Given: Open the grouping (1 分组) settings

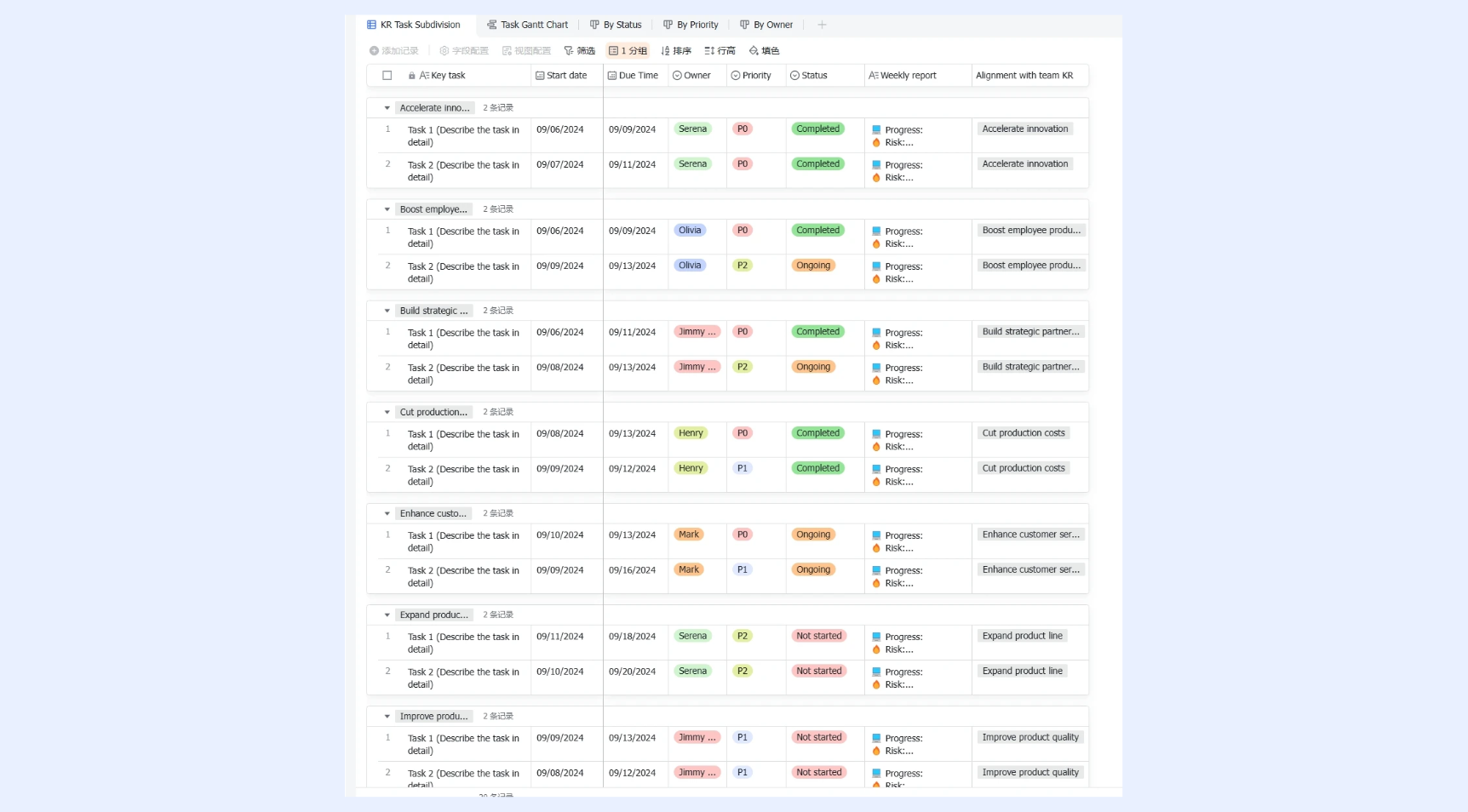Looking at the screenshot, I should (x=628, y=51).
